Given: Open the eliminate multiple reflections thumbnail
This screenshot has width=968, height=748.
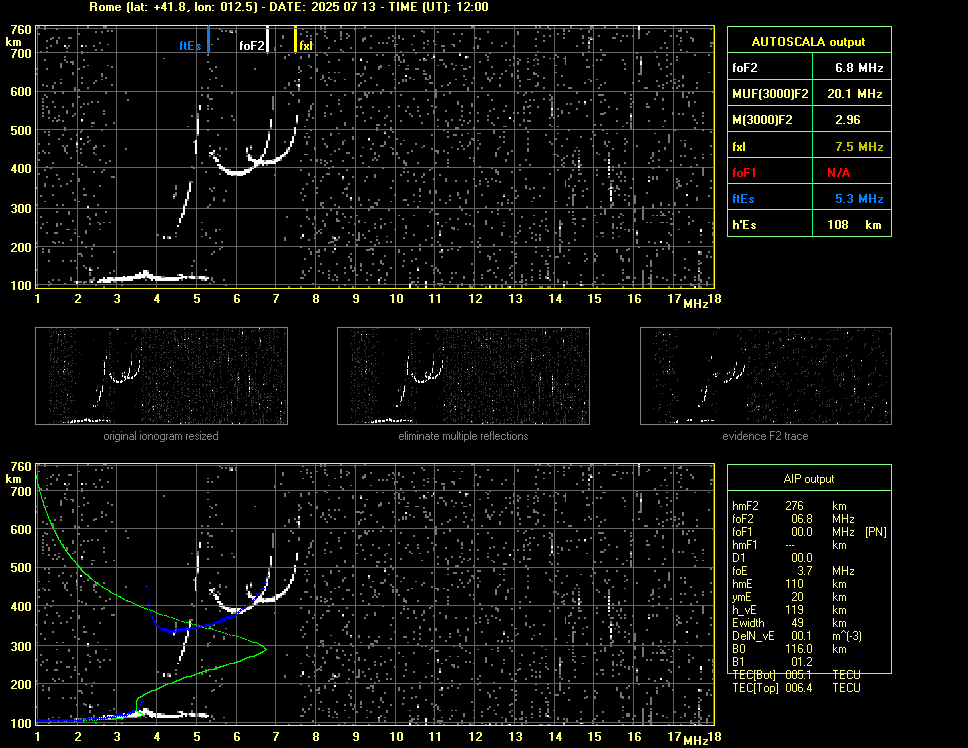Looking at the screenshot, I should [x=463, y=376].
